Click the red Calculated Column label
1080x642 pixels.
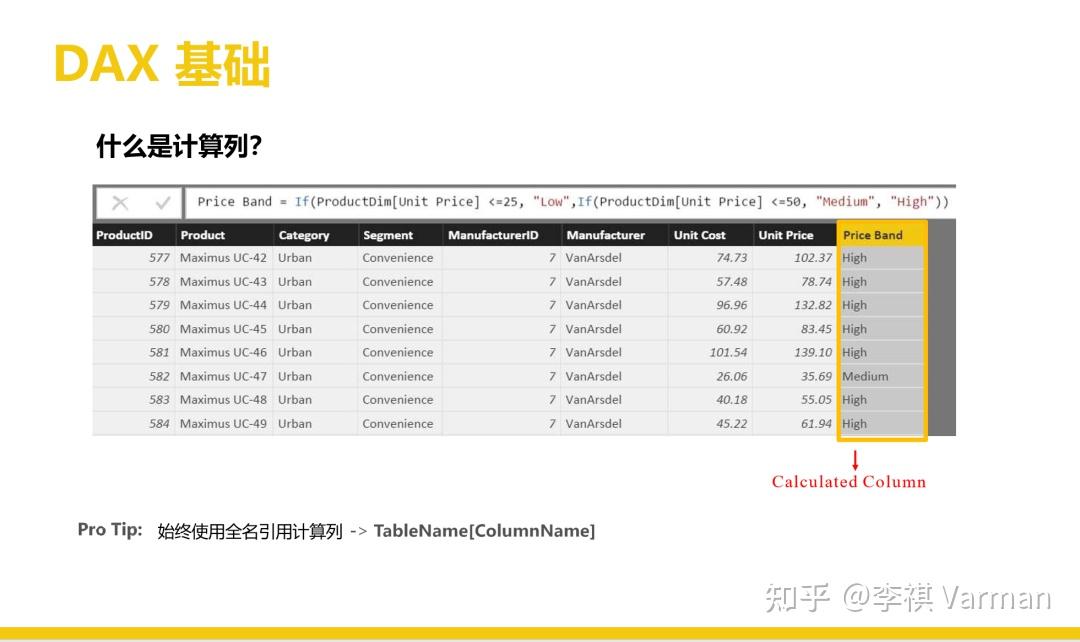848,481
